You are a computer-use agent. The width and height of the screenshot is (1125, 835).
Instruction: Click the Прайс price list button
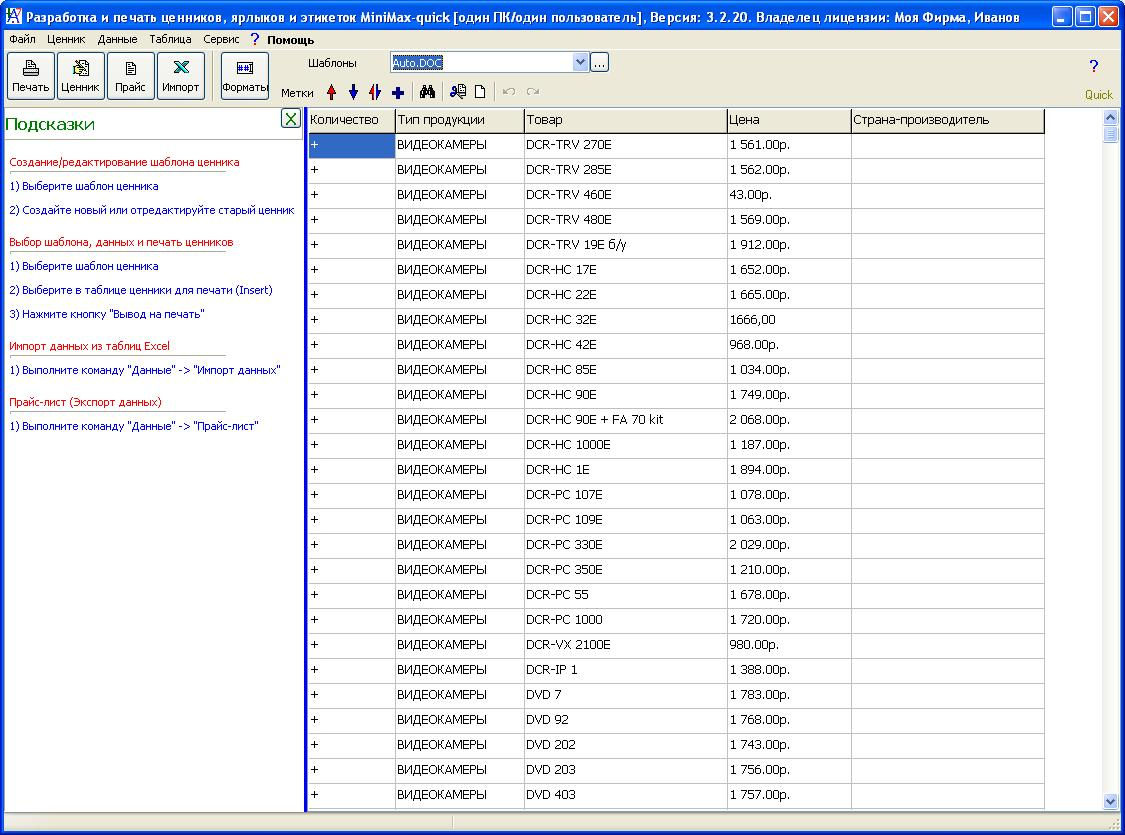pyautogui.click(x=130, y=76)
